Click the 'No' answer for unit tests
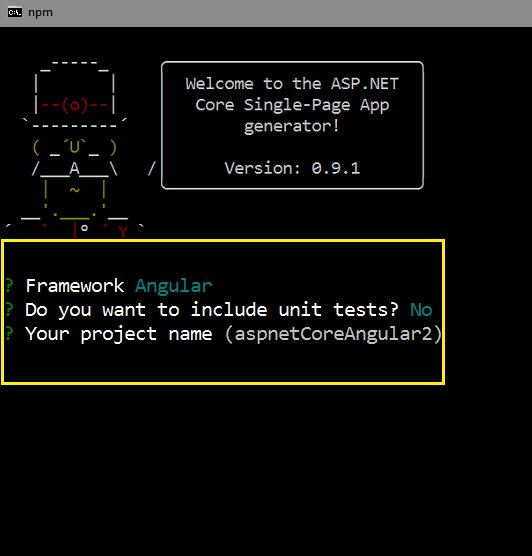The image size is (532, 556). click(x=421, y=310)
